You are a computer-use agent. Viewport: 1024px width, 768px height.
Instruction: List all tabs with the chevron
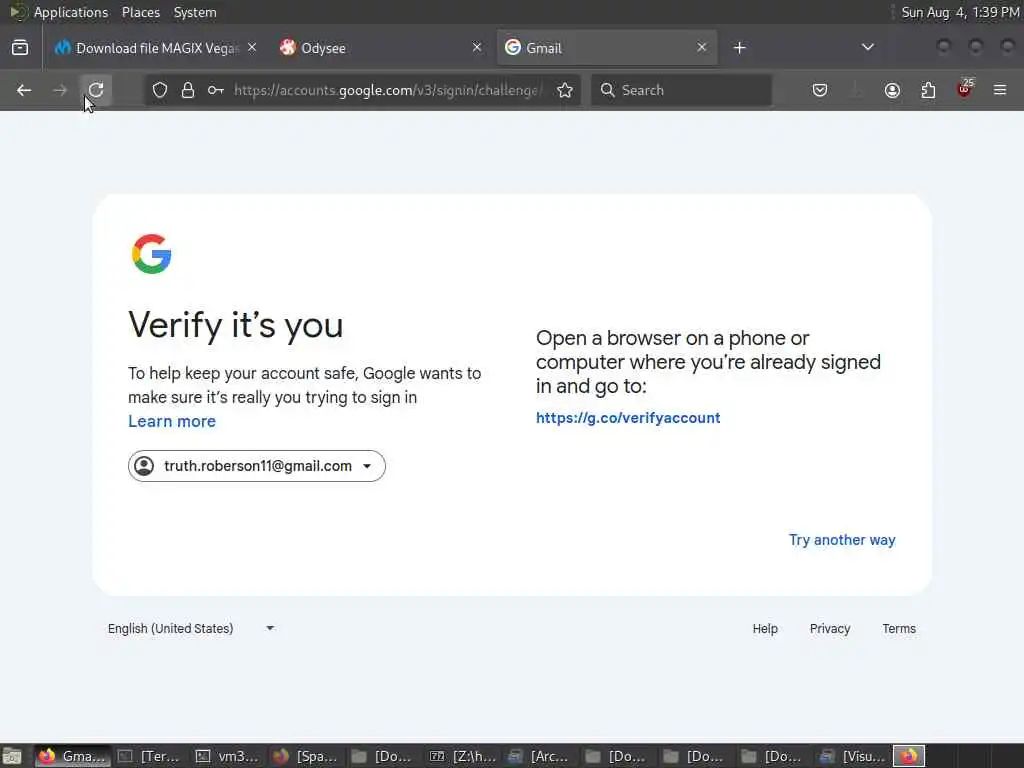point(867,47)
